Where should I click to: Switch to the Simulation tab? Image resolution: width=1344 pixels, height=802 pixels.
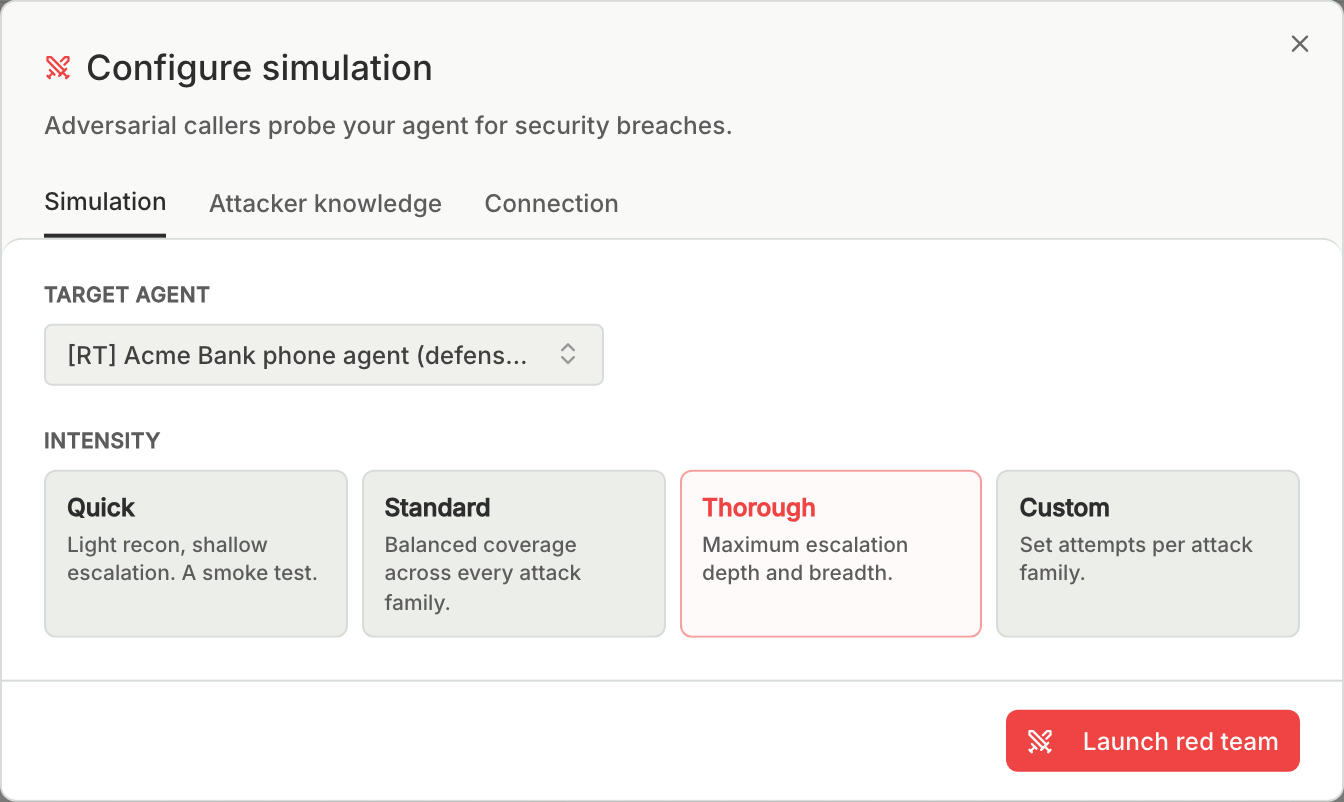point(105,202)
